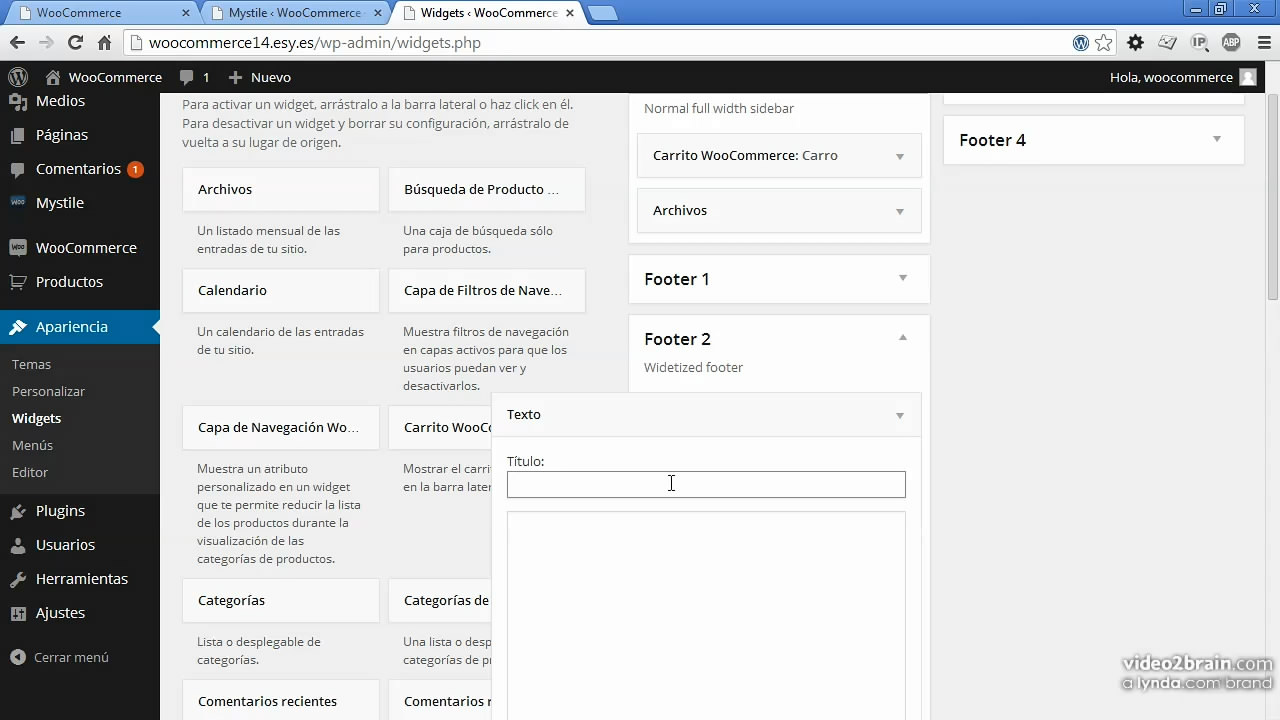Viewport: 1280px width, 720px height.
Task: Collapse the Texto widget arrow
Action: [x=900, y=415]
